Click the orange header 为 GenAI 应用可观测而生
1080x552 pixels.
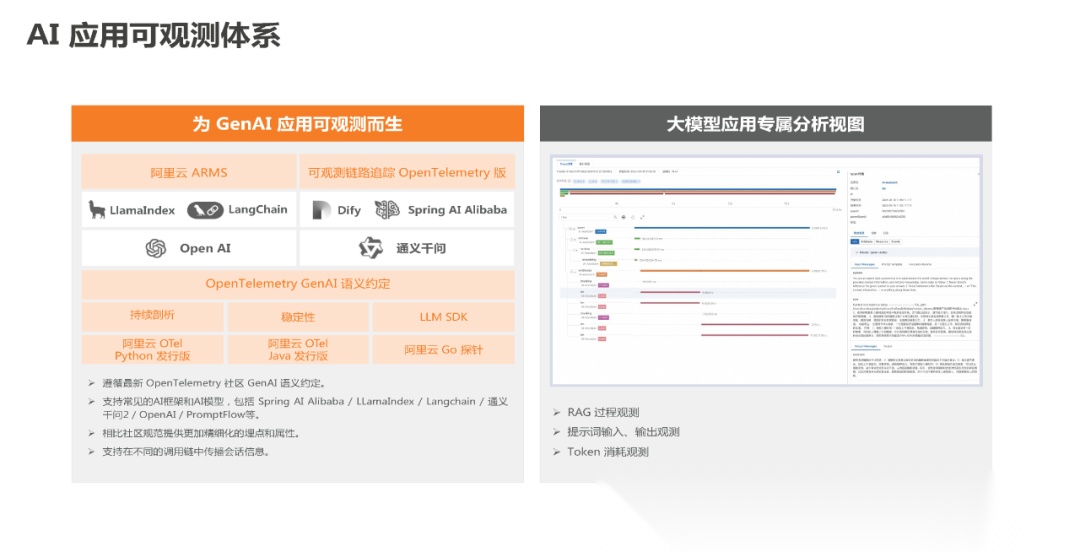coord(298,124)
